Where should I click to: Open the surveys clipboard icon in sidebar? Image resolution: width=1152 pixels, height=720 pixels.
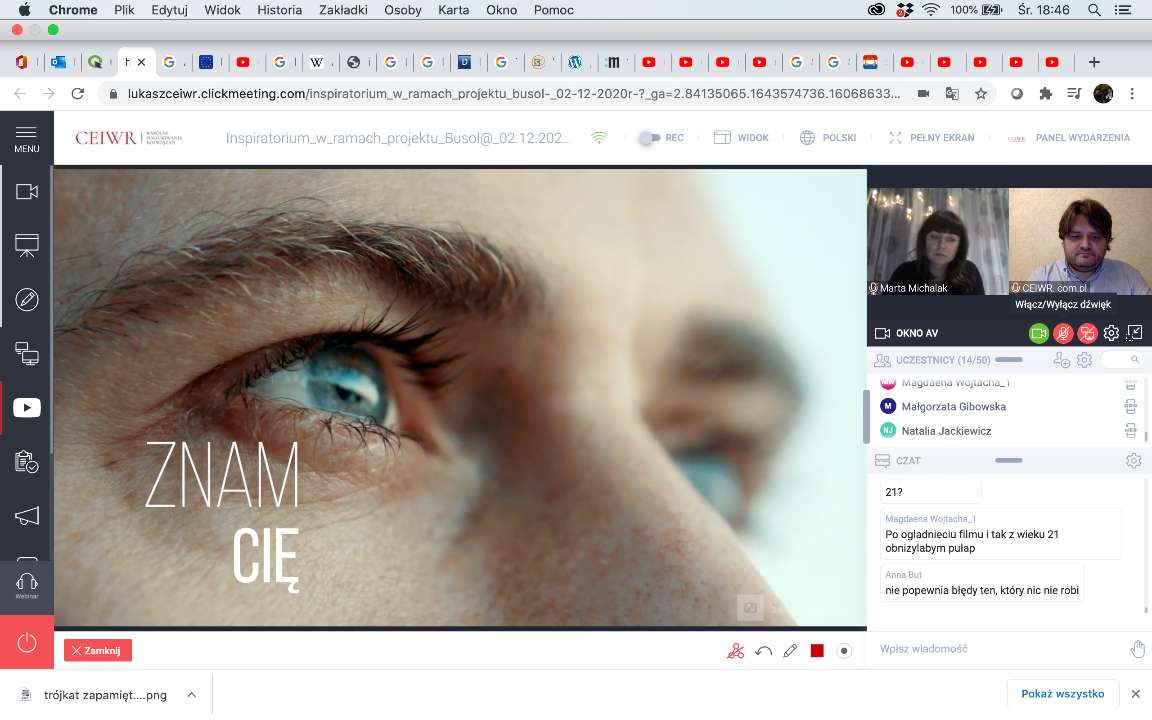pyautogui.click(x=27, y=462)
